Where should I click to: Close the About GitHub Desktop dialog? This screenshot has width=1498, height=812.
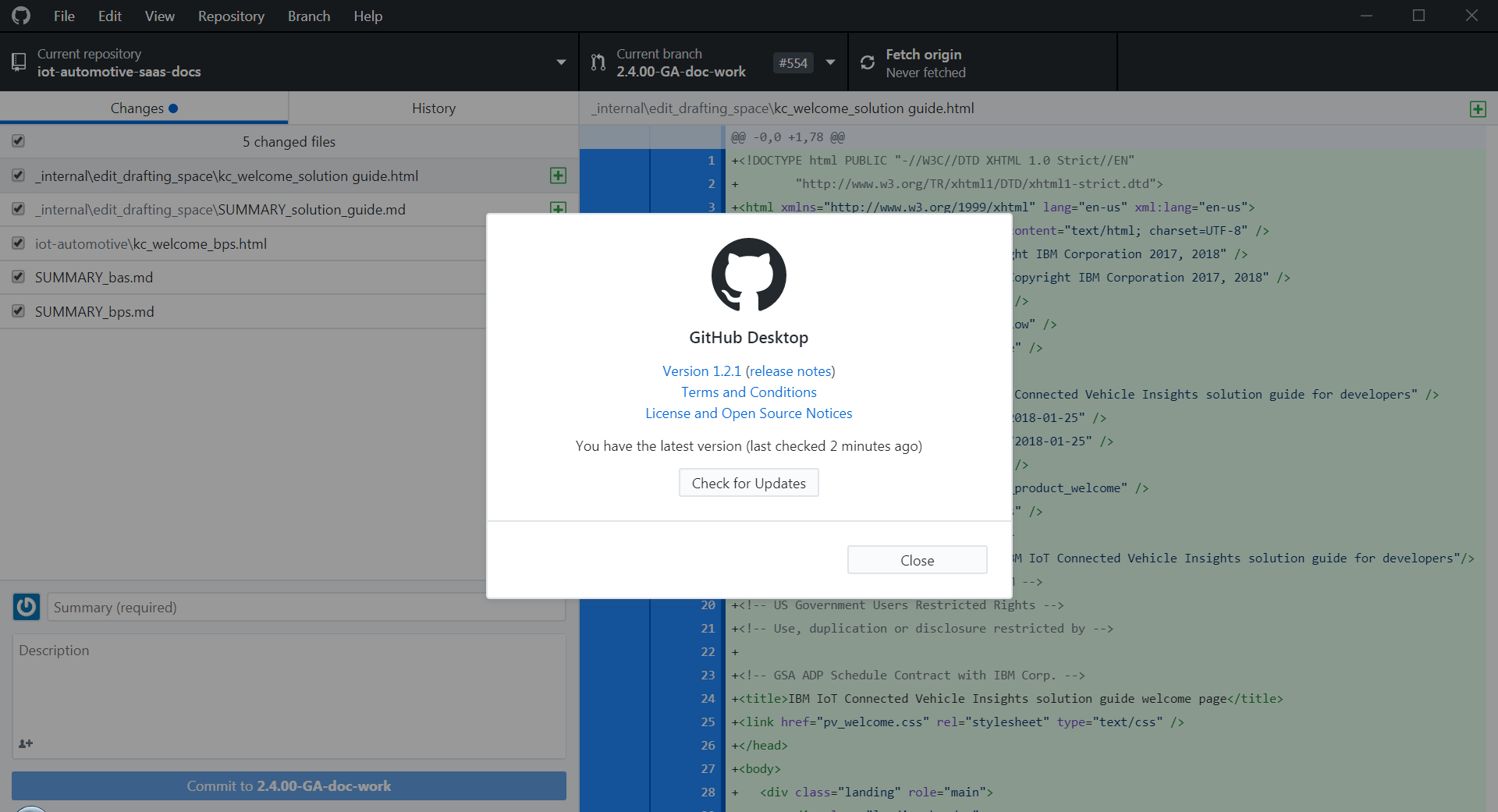[918, 560]
